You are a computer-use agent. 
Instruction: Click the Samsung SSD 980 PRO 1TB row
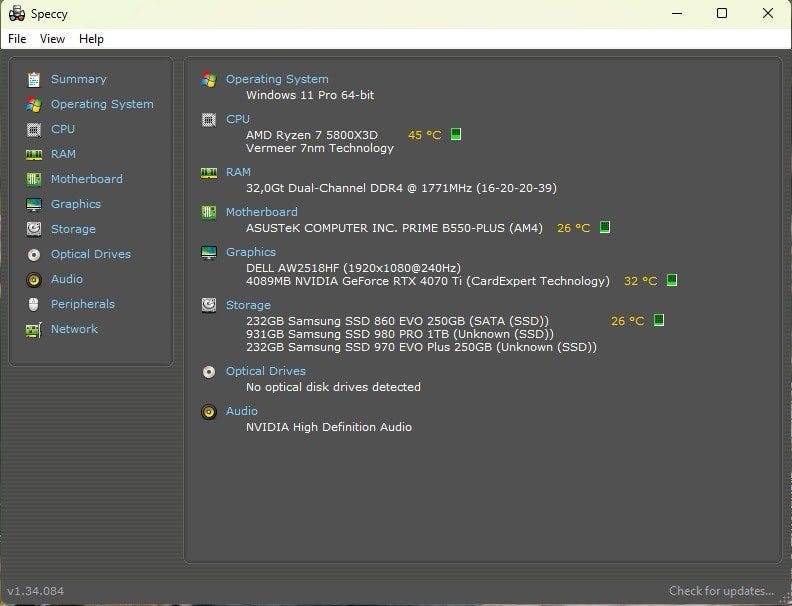[400, 334]
